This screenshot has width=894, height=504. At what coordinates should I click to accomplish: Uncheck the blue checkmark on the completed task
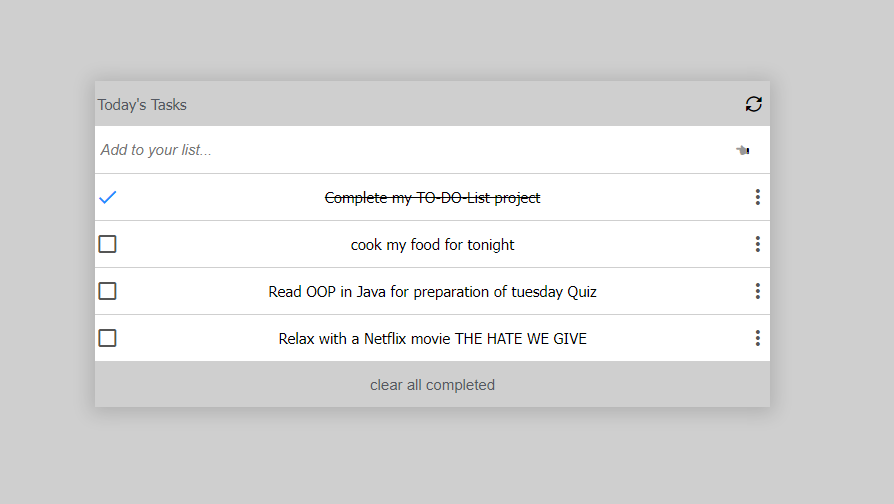coord(107,197)
